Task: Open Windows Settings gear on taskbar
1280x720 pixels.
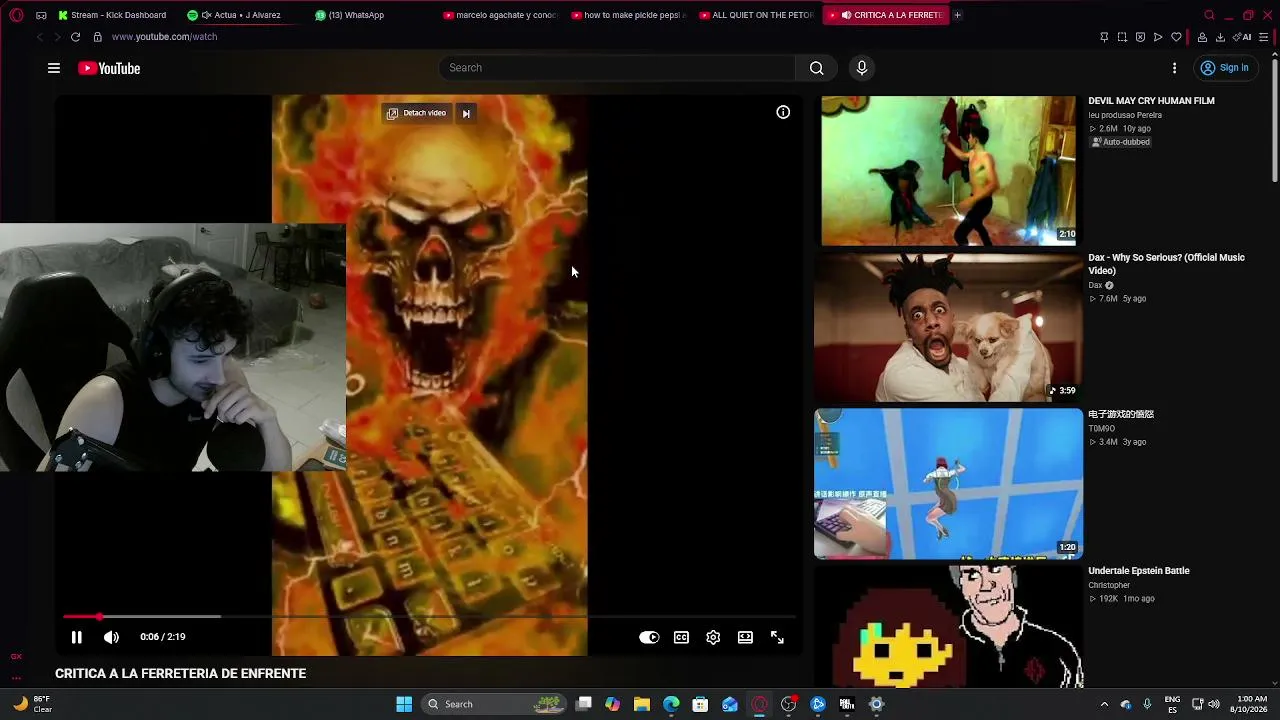Action: [876, 704]
